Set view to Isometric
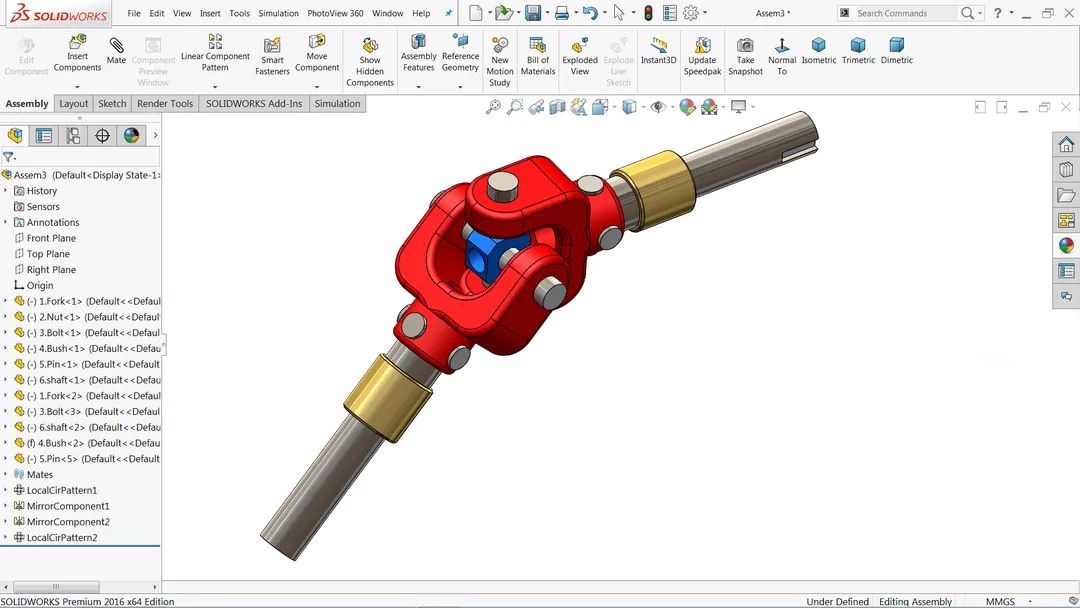This screenshot has height=608, width=1080. pos(819,50)
